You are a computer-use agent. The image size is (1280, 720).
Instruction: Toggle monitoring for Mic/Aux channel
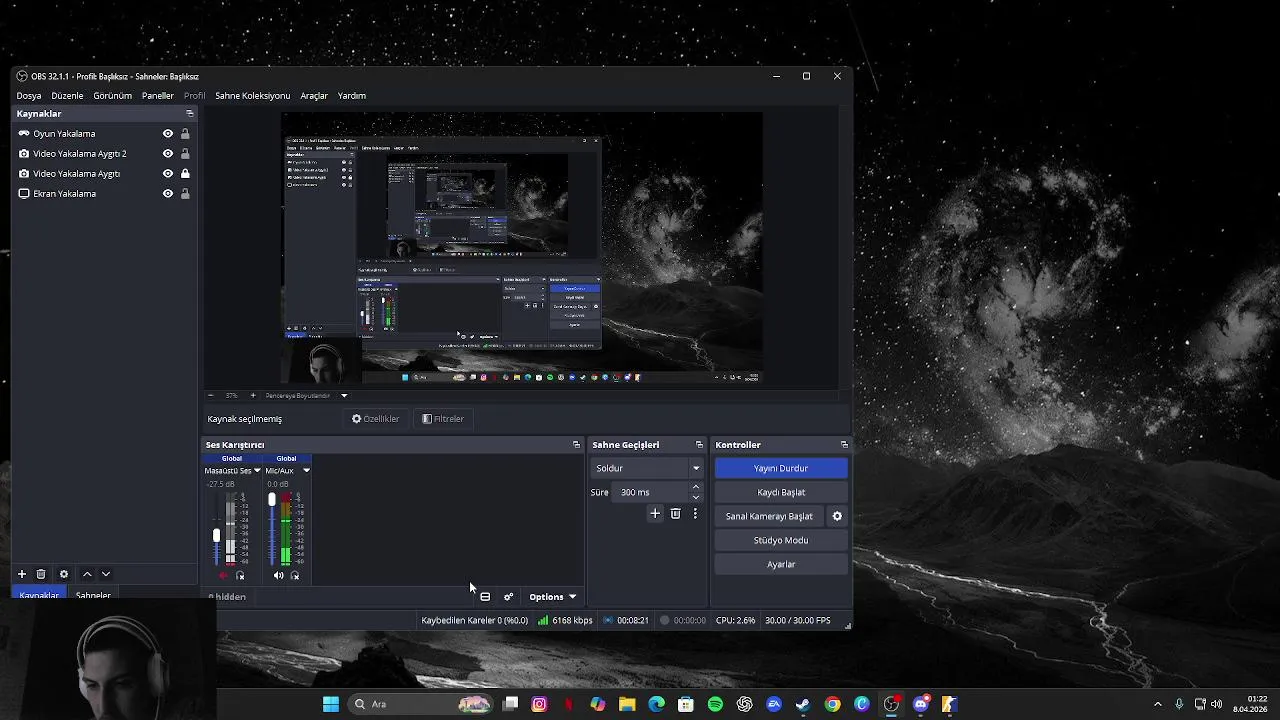click(x=295, y=576)
